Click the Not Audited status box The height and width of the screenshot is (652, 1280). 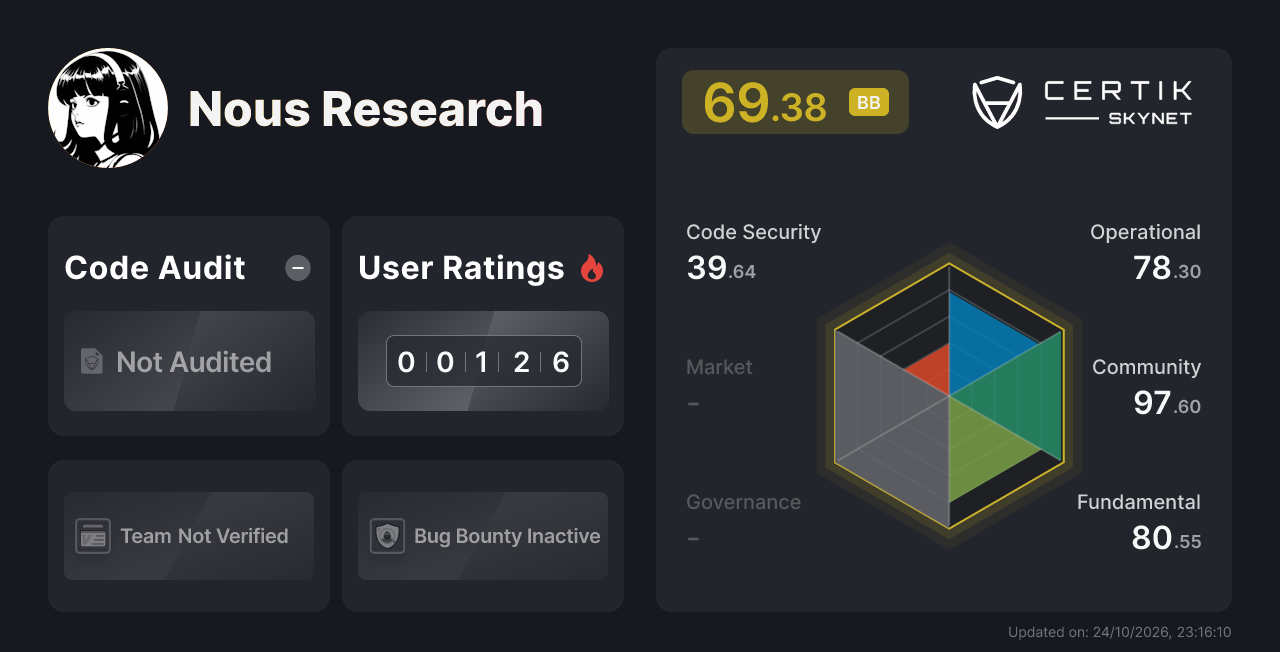coord(189,361)
